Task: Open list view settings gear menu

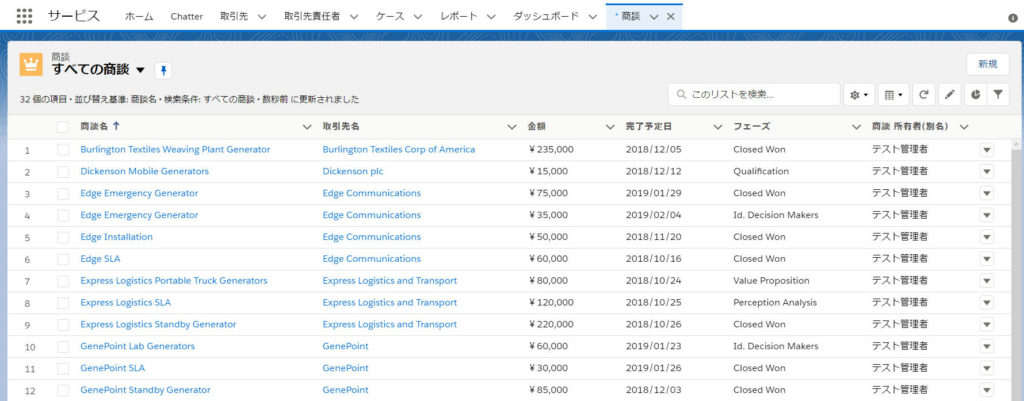Action: click(x=858, y=94)
